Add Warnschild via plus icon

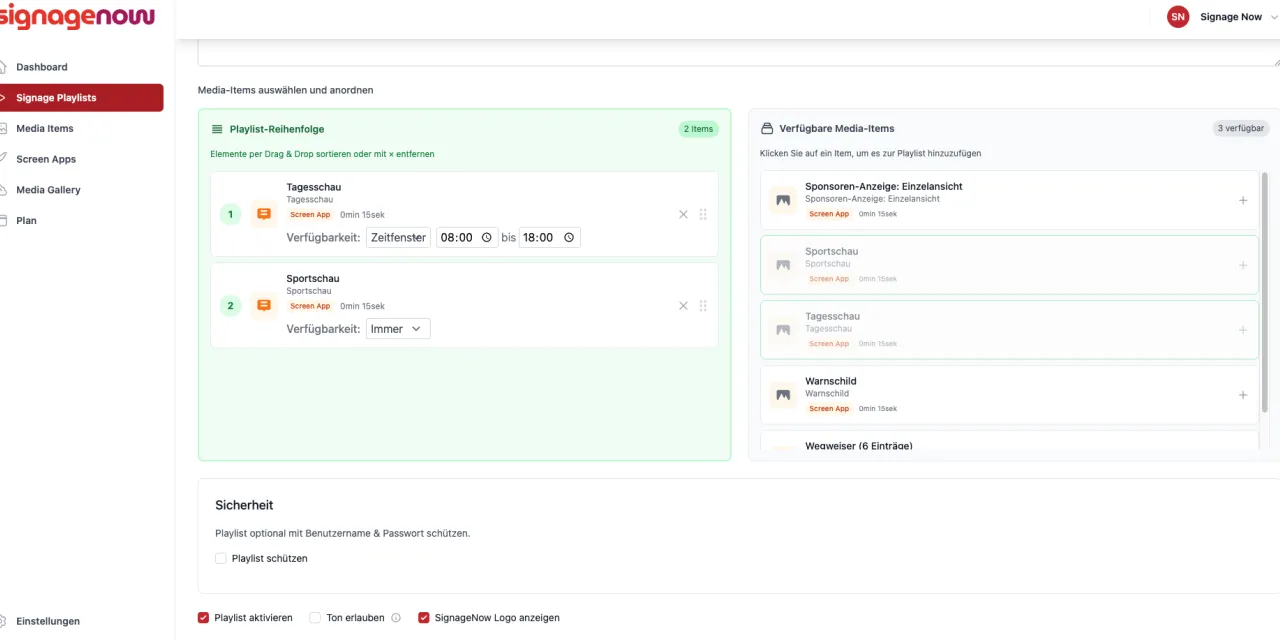coord(1243,395)
